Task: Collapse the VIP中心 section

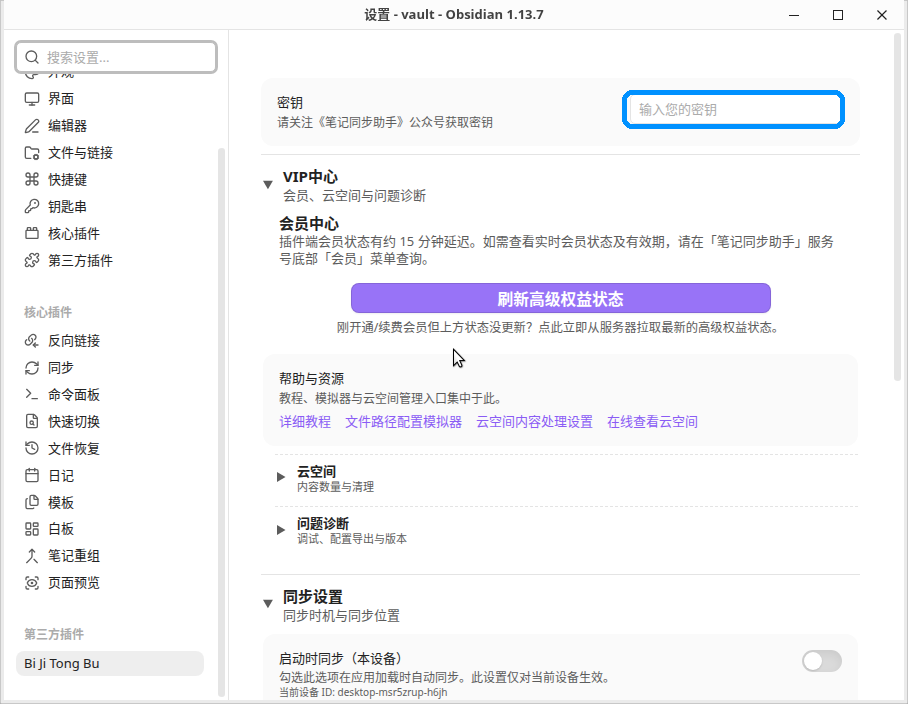Action: pos(268,185)
